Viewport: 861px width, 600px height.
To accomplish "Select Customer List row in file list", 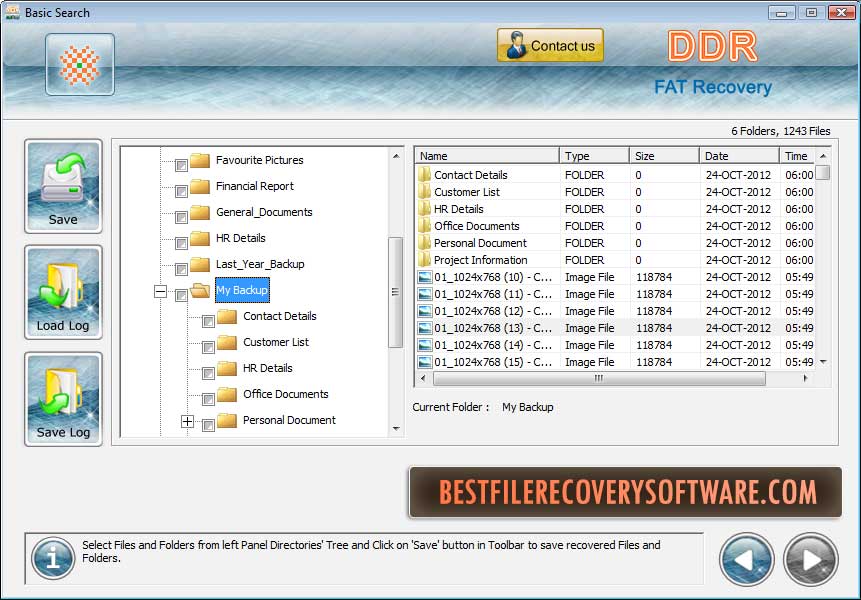I will (x=615, y=192).
